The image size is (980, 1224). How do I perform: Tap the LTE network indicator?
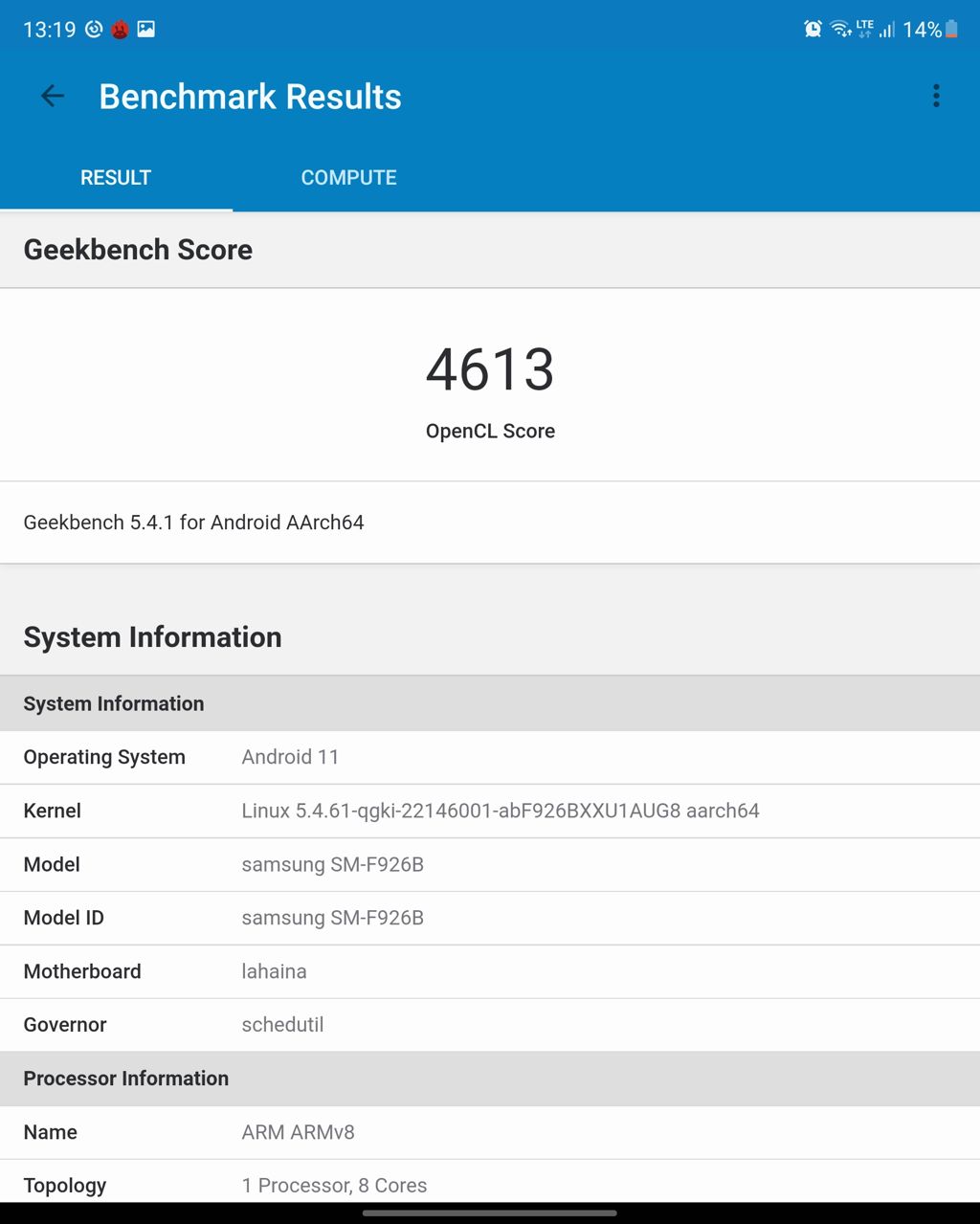pos(865,28)
